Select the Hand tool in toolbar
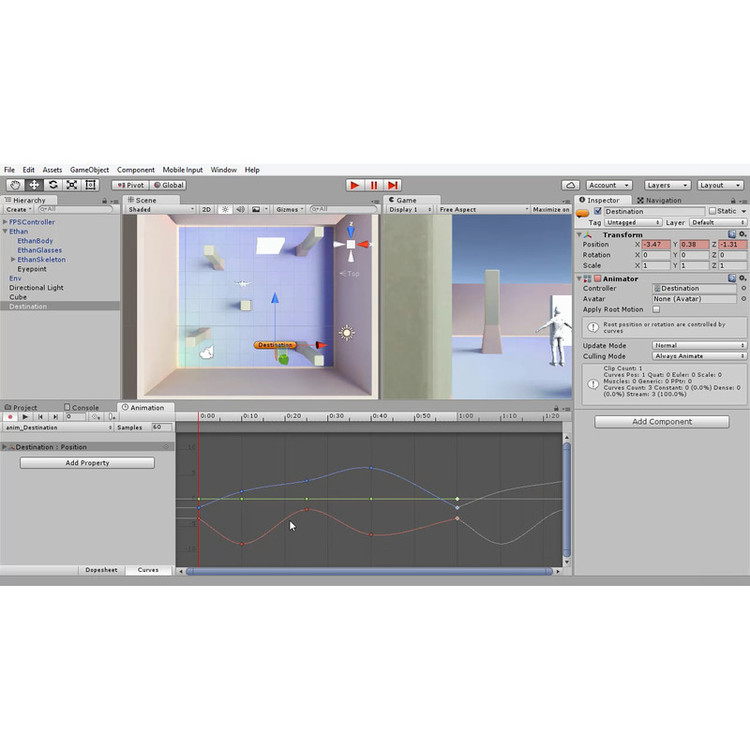Image resolution: width=750 pixels, height=750 pixels. point(14,185)
